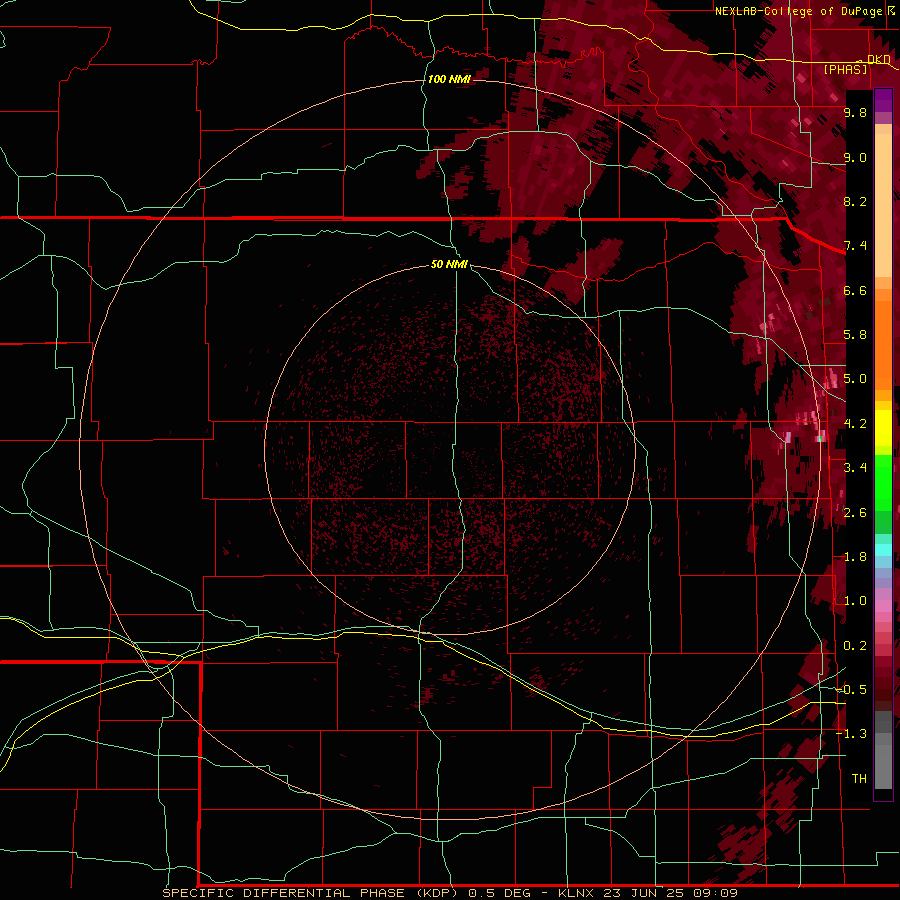
Task: Click the KLNX radar site identifier
Action: click(577, 893)
